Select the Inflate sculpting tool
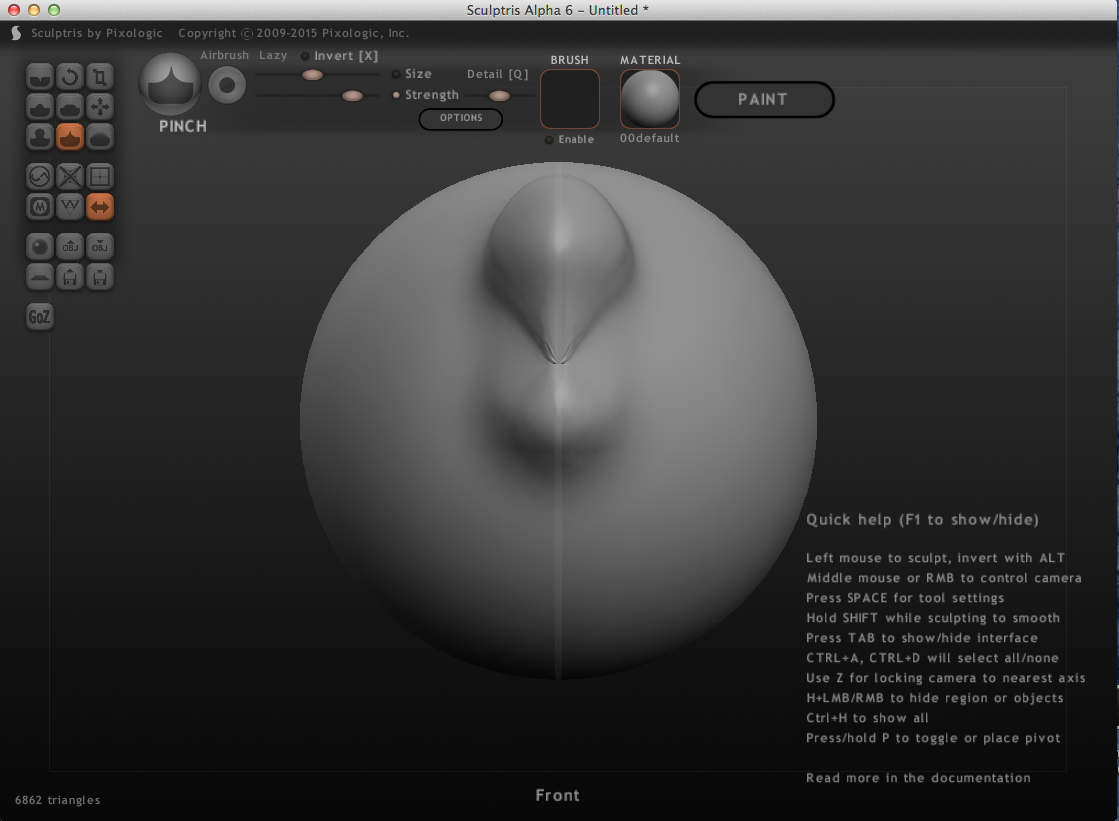1119x821 pixels. tap(40, 136)
